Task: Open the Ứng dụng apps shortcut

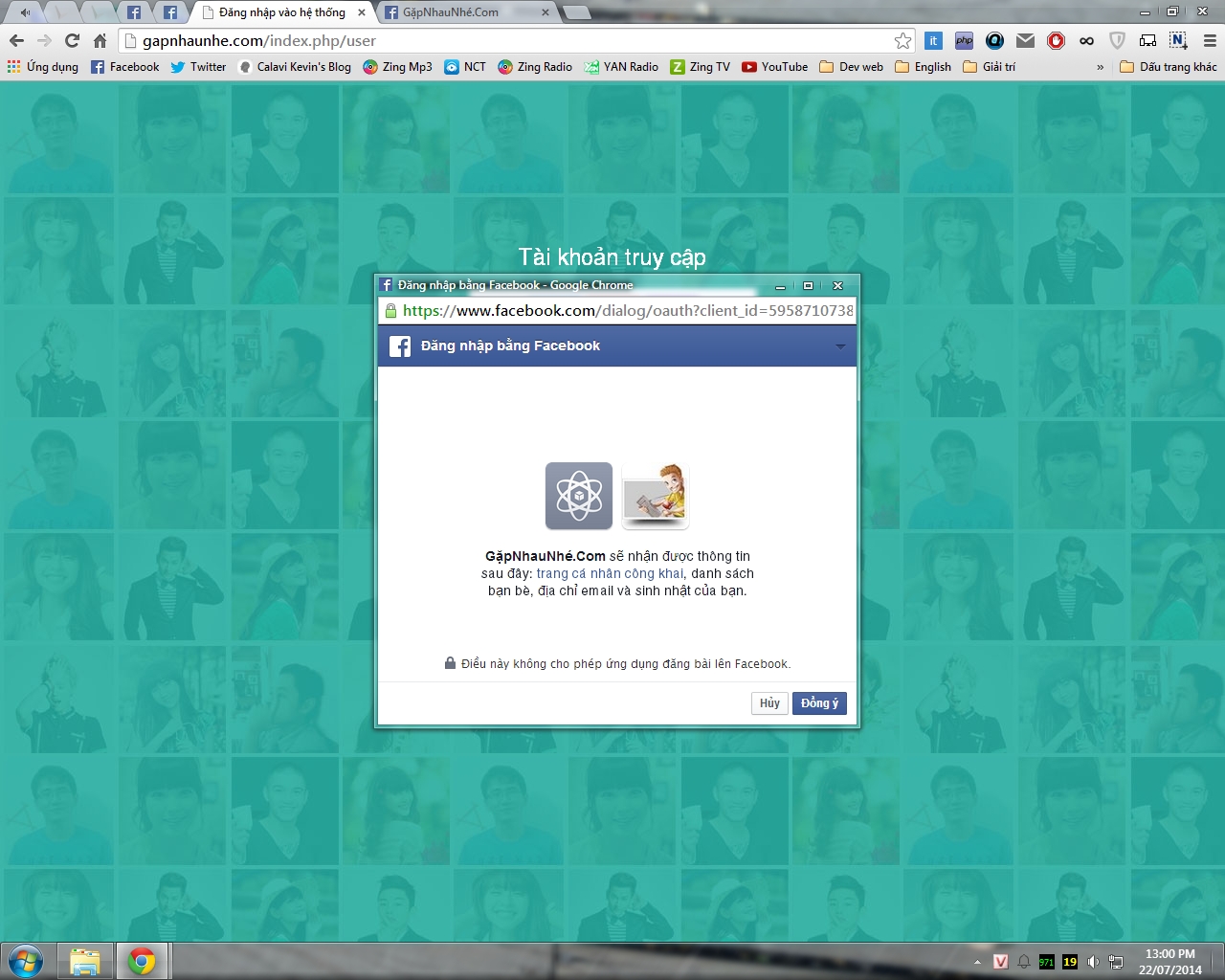Action: 43,67
